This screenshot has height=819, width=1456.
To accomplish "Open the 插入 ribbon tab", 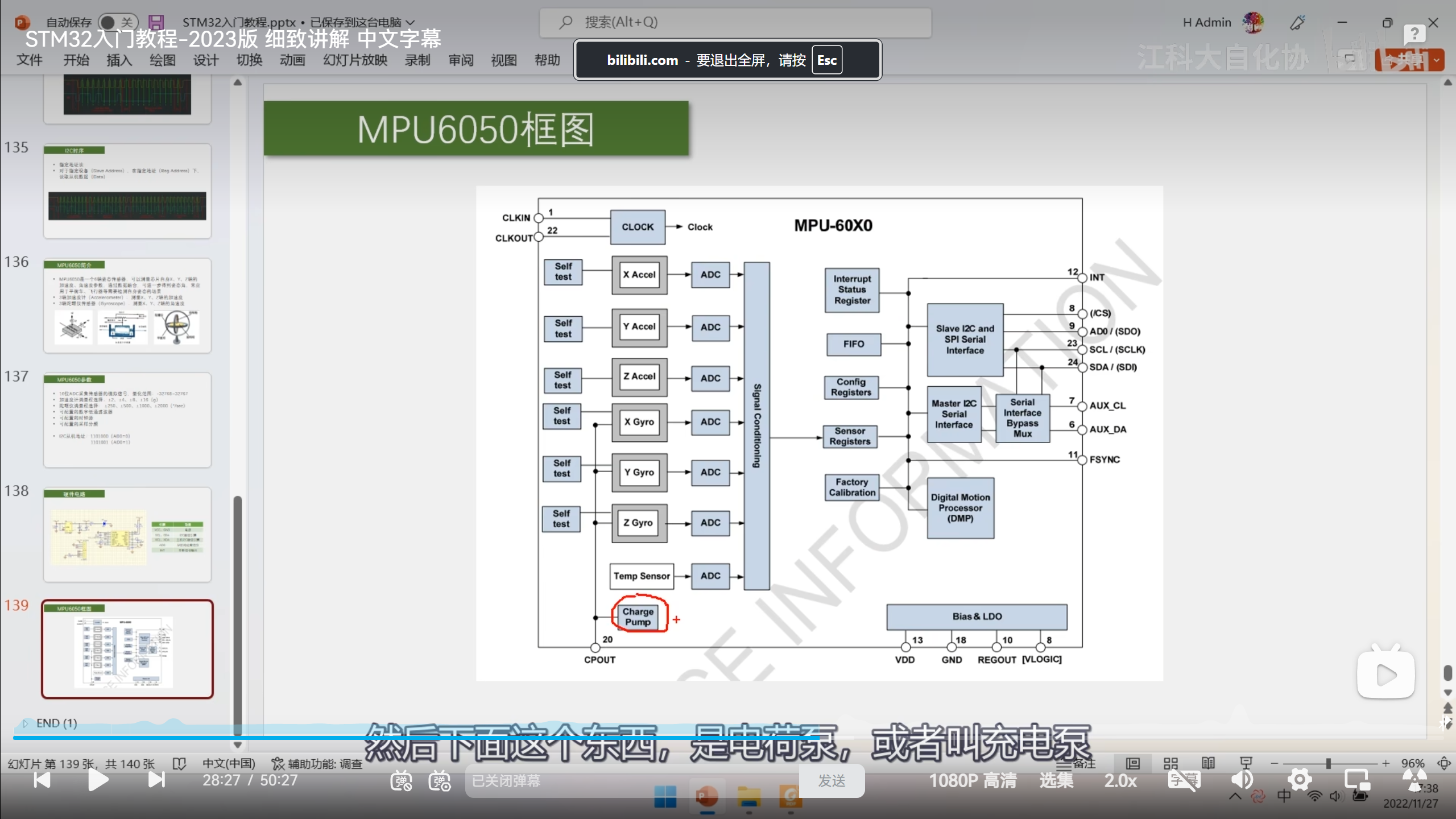I will 119,60.
